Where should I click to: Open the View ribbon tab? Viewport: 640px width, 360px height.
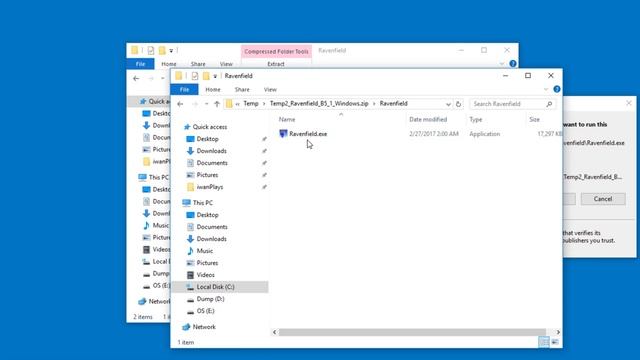[x=270, y=89]
